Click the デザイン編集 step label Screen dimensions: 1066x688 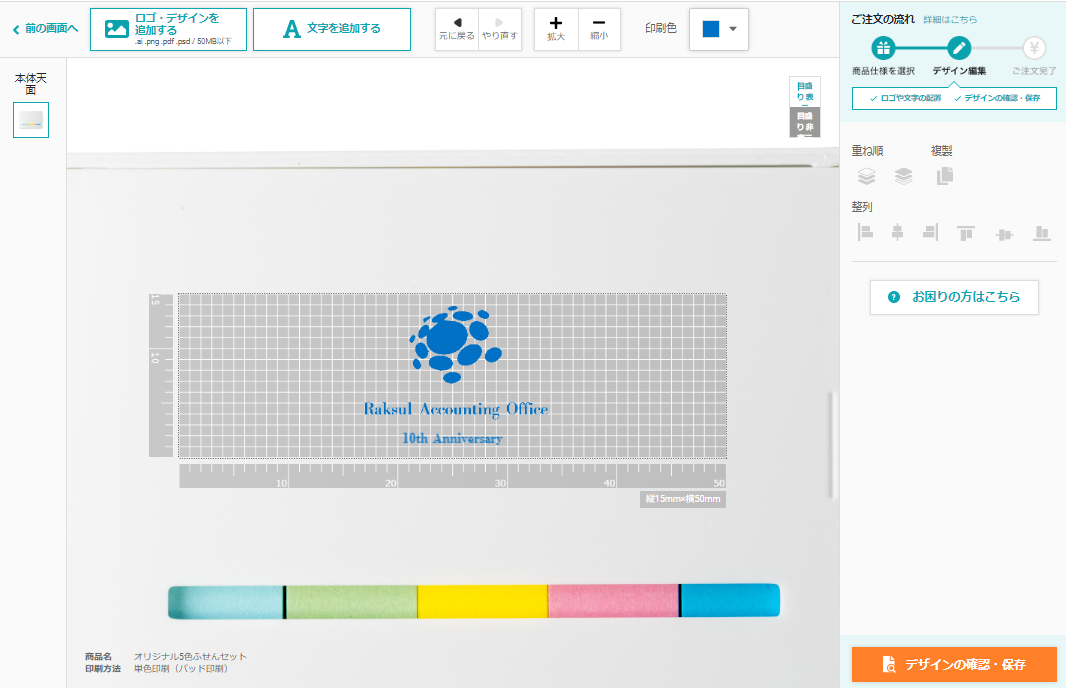[959, 71]
